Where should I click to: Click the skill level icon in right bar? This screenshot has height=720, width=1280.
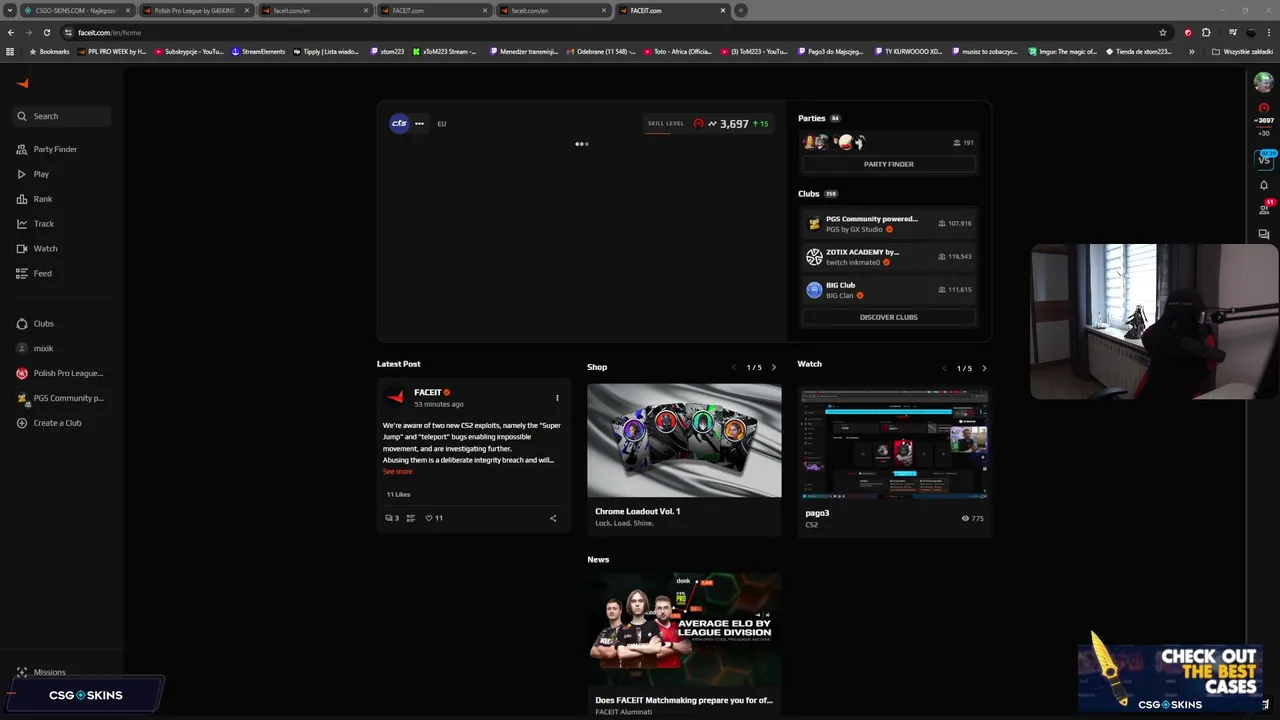click(1264, 108)
